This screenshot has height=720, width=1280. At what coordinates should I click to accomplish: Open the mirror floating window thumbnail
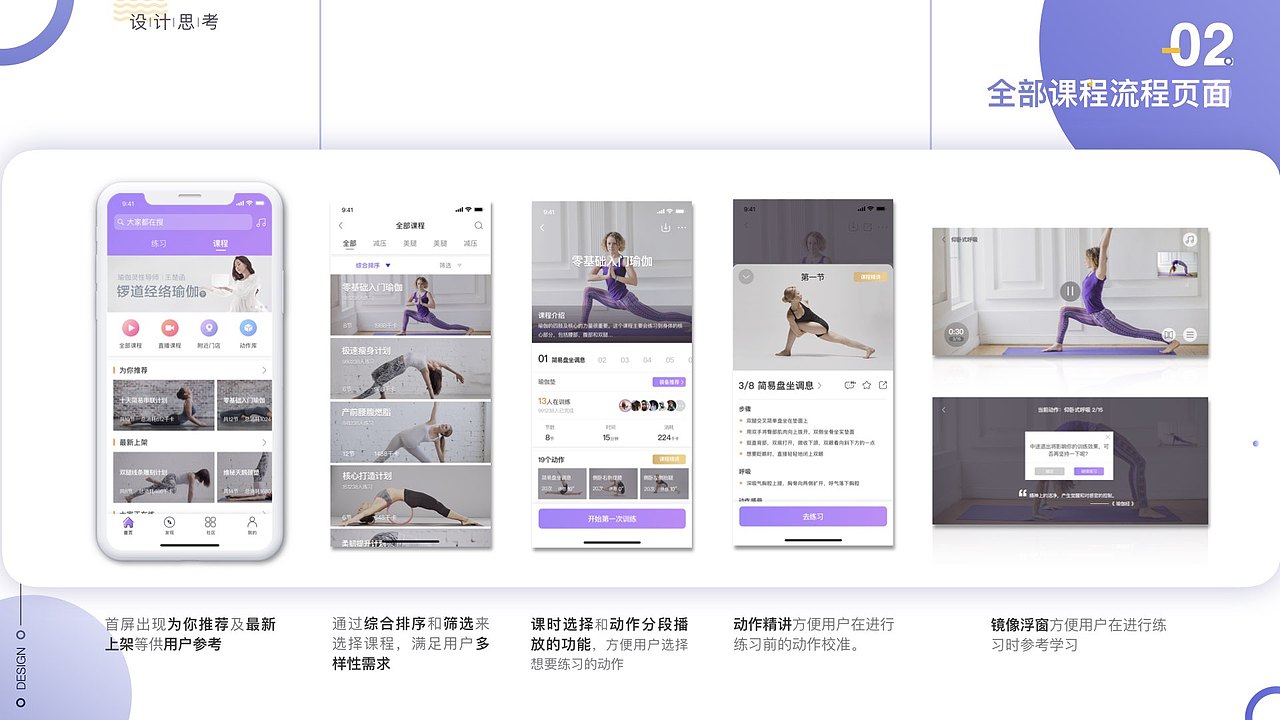pos(1177,263)
